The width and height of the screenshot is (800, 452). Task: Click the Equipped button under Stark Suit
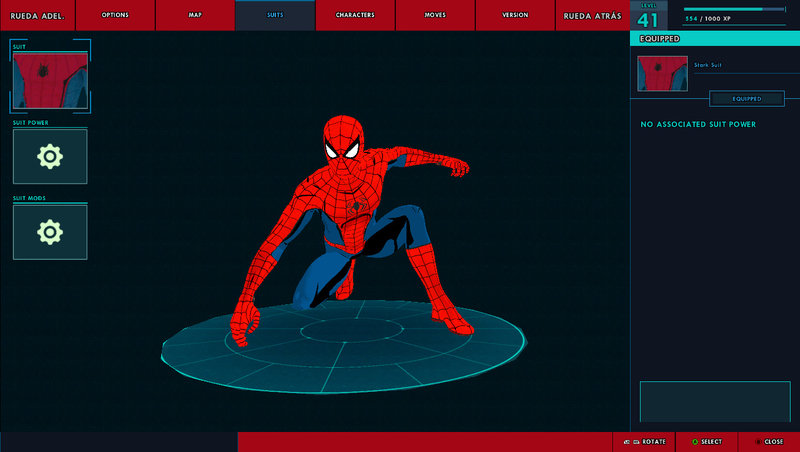pos(747,98)
